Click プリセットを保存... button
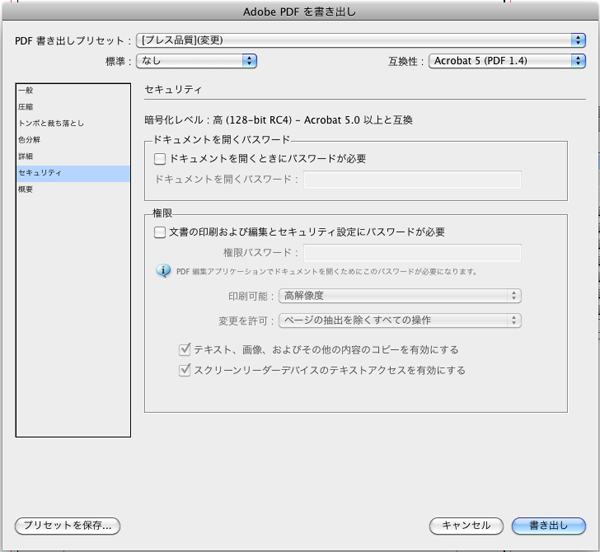Image resolution: width=600 pixels, height=552 pixels. coord(68,526)
